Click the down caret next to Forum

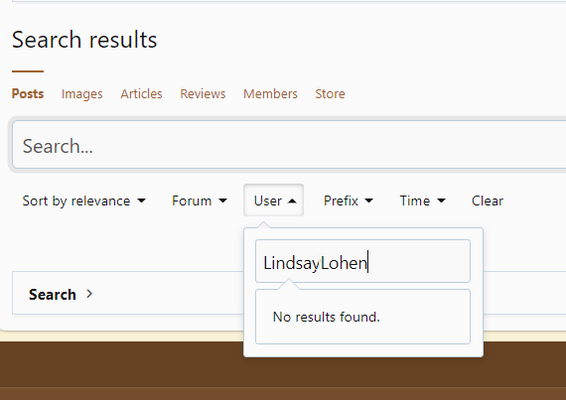pyautogui.click(x=223, y=201)
